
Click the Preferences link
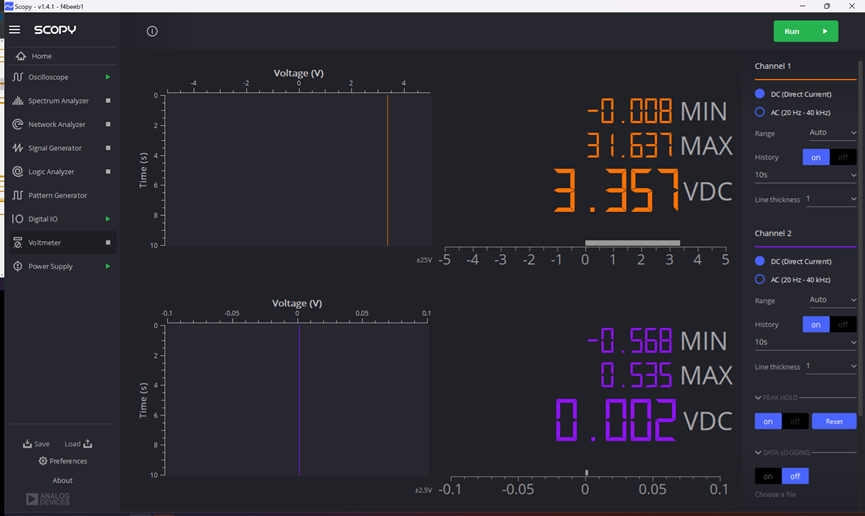[68, 461]
